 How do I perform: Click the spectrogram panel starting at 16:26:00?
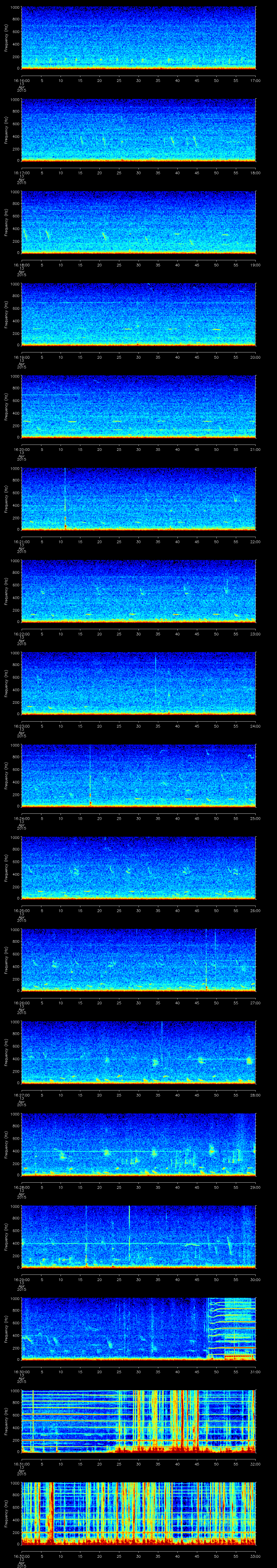click(x=138, y=960)
